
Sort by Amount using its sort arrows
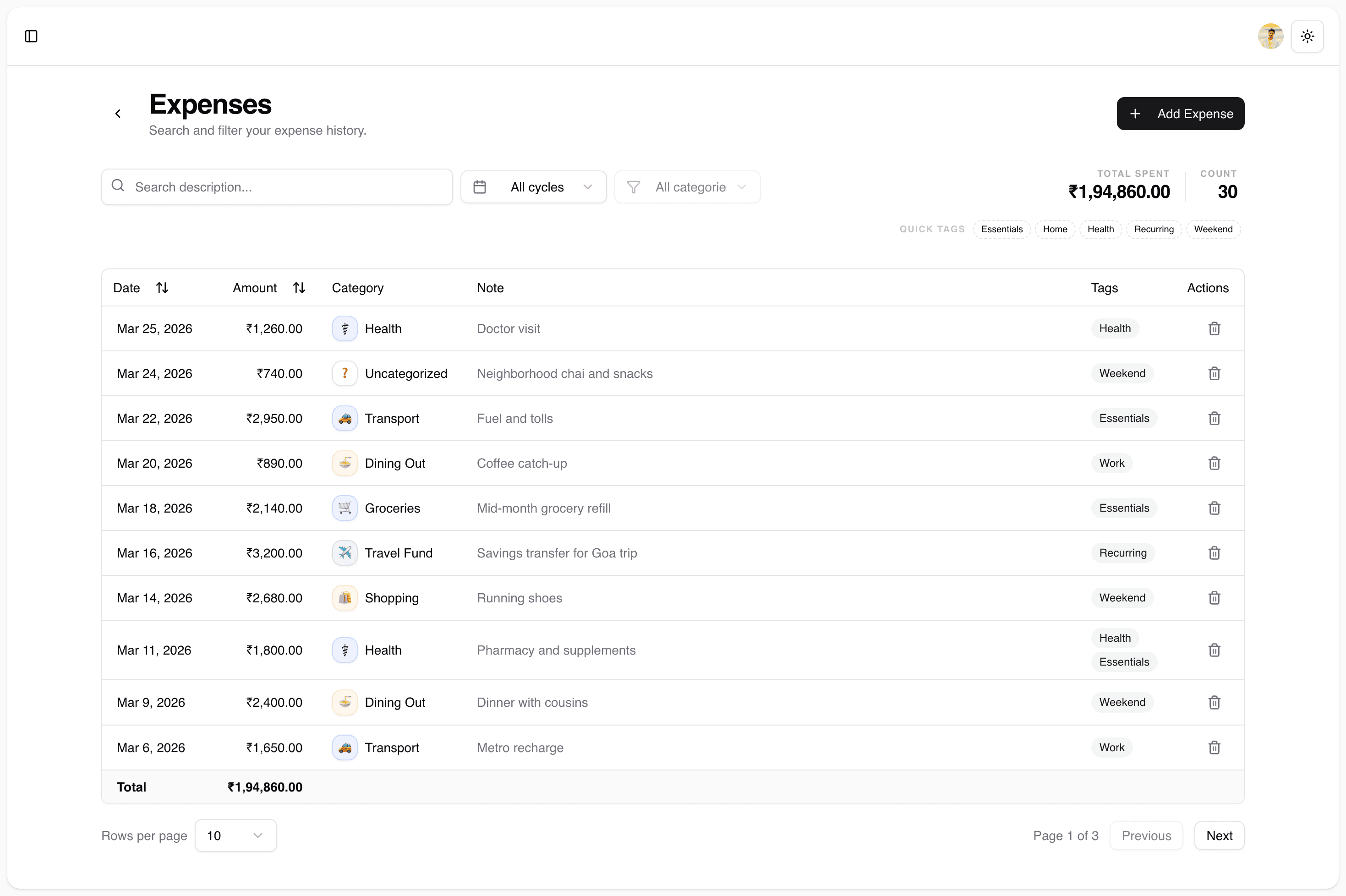[x=300, y=287]
